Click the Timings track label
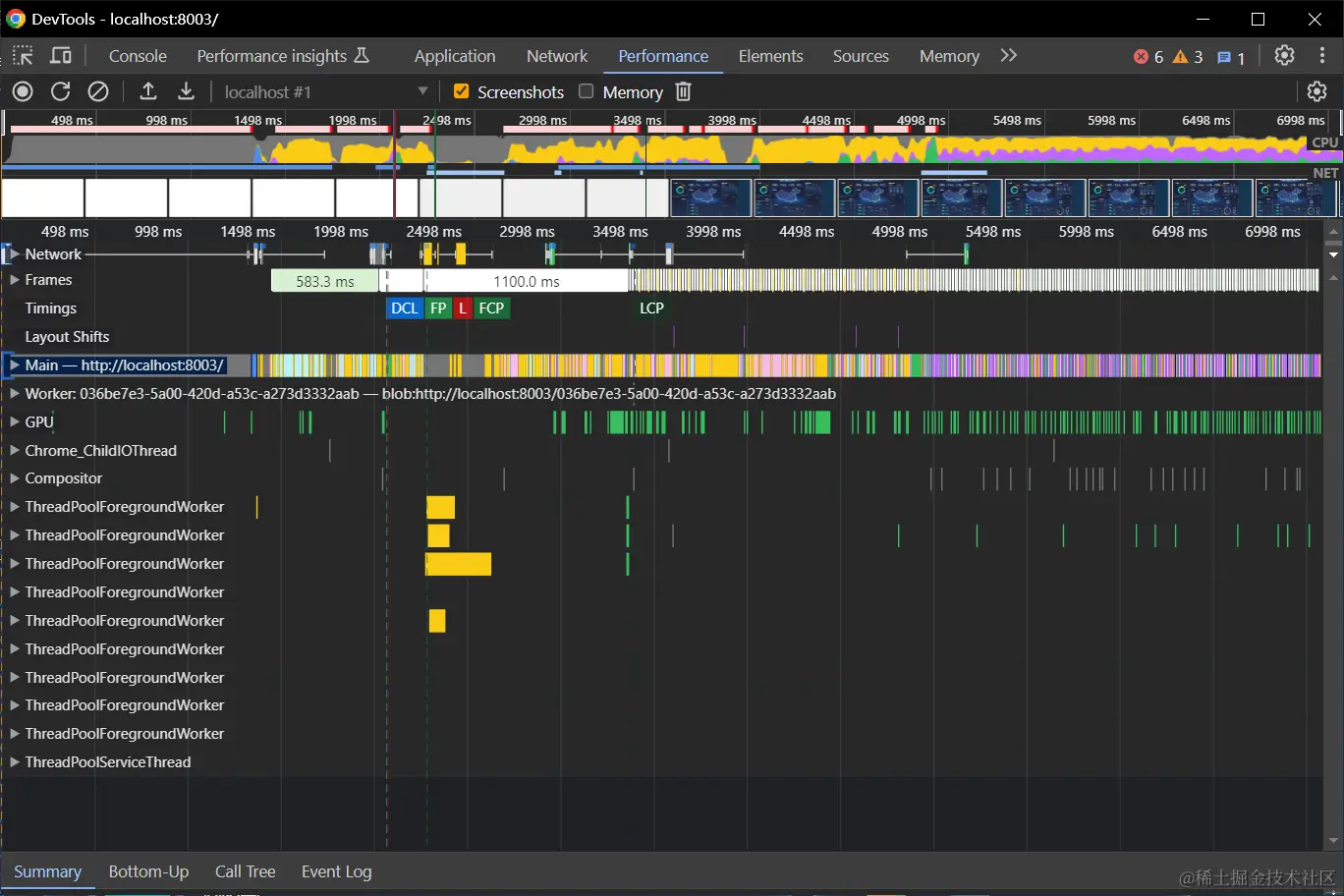 point(51,308)
